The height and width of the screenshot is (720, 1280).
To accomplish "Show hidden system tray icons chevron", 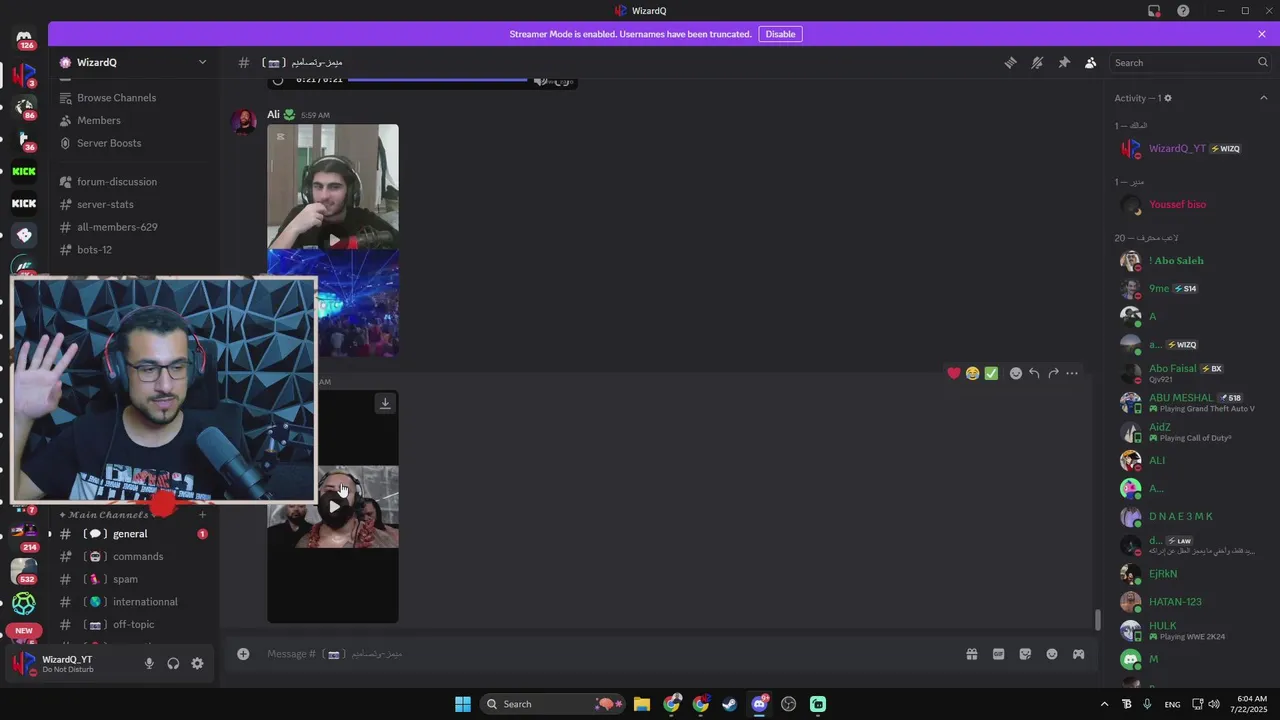I will [1104, 704].
